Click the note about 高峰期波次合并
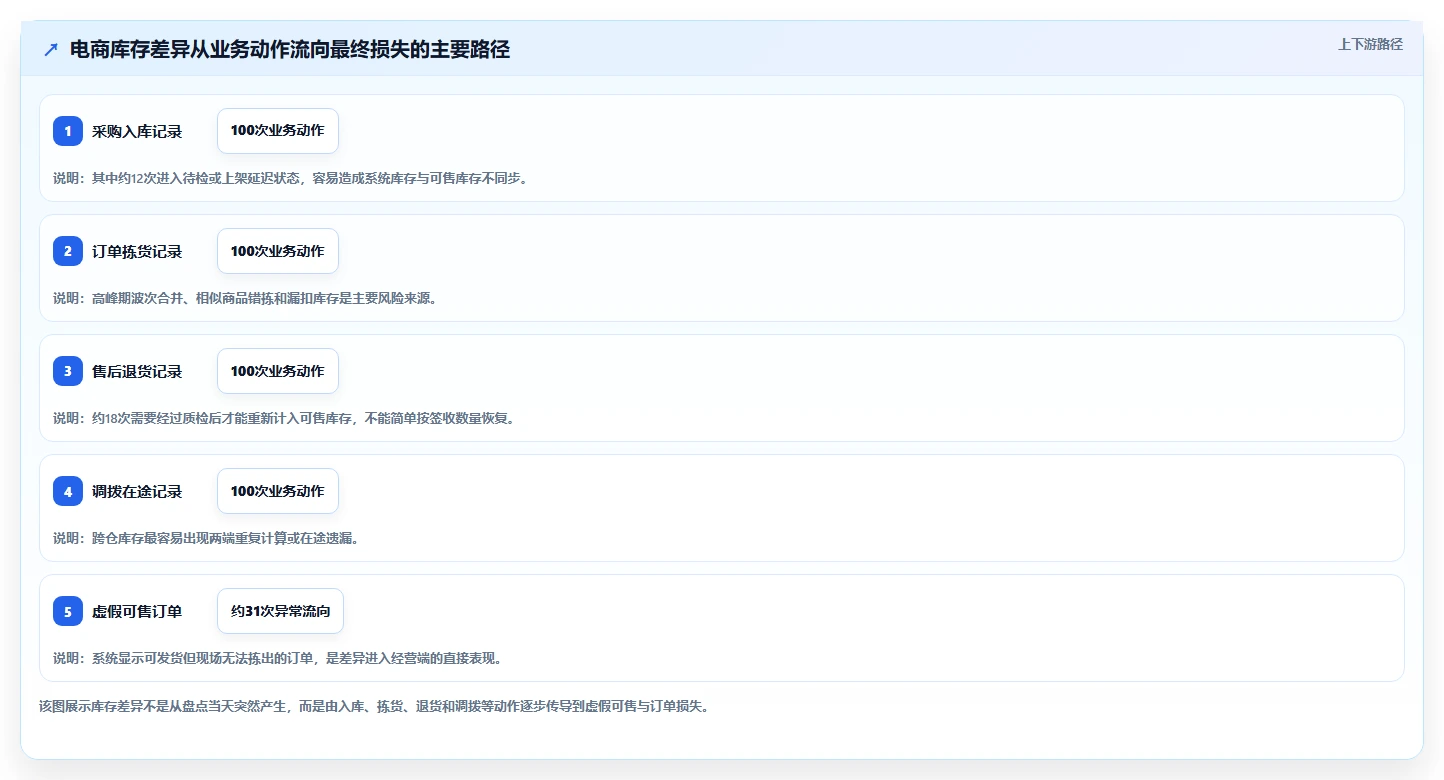1444x780 pixels. click(x=245, y=298)
